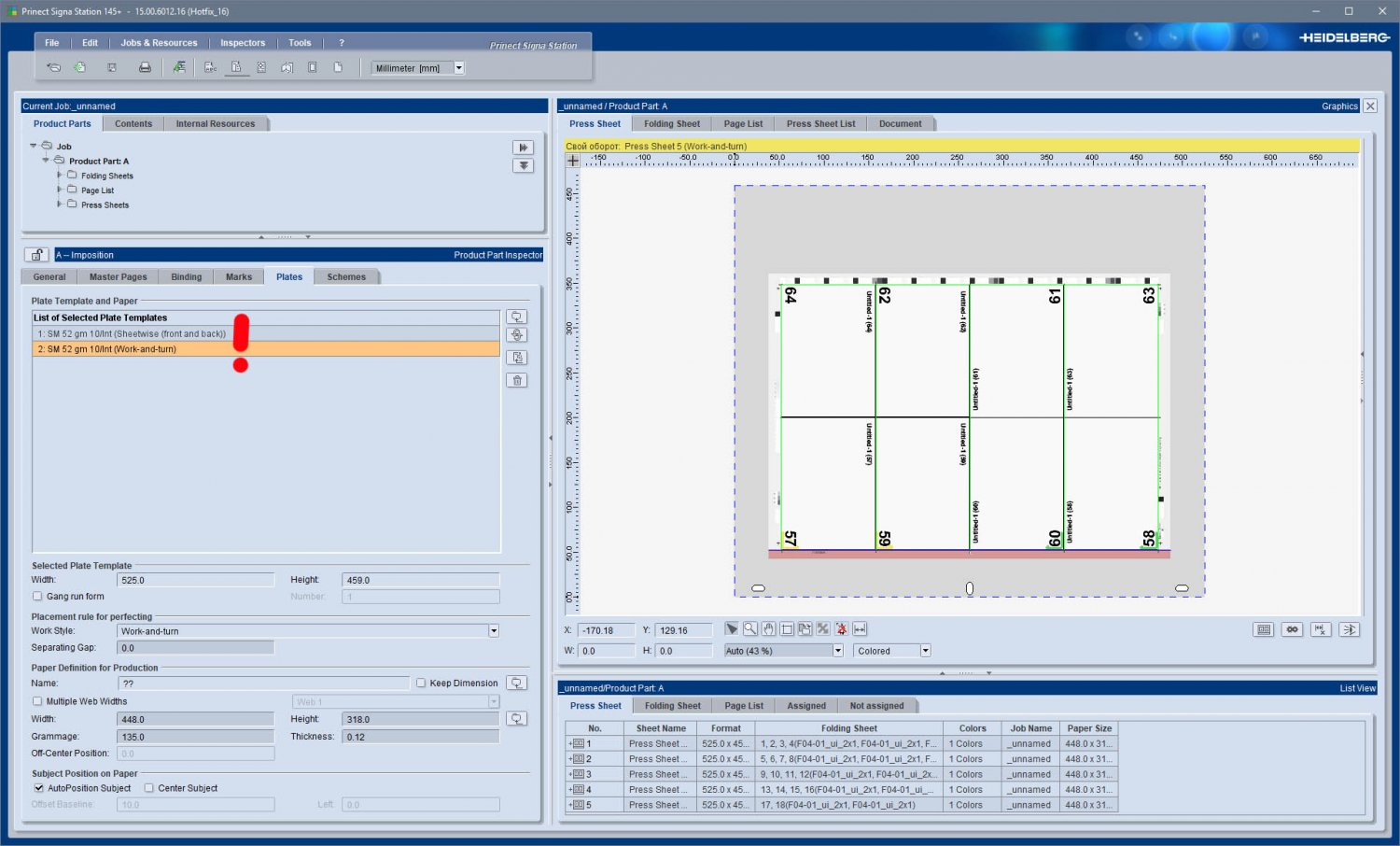
Task: Tick the Keep Dimension checkbox
Action: point(421,684)
